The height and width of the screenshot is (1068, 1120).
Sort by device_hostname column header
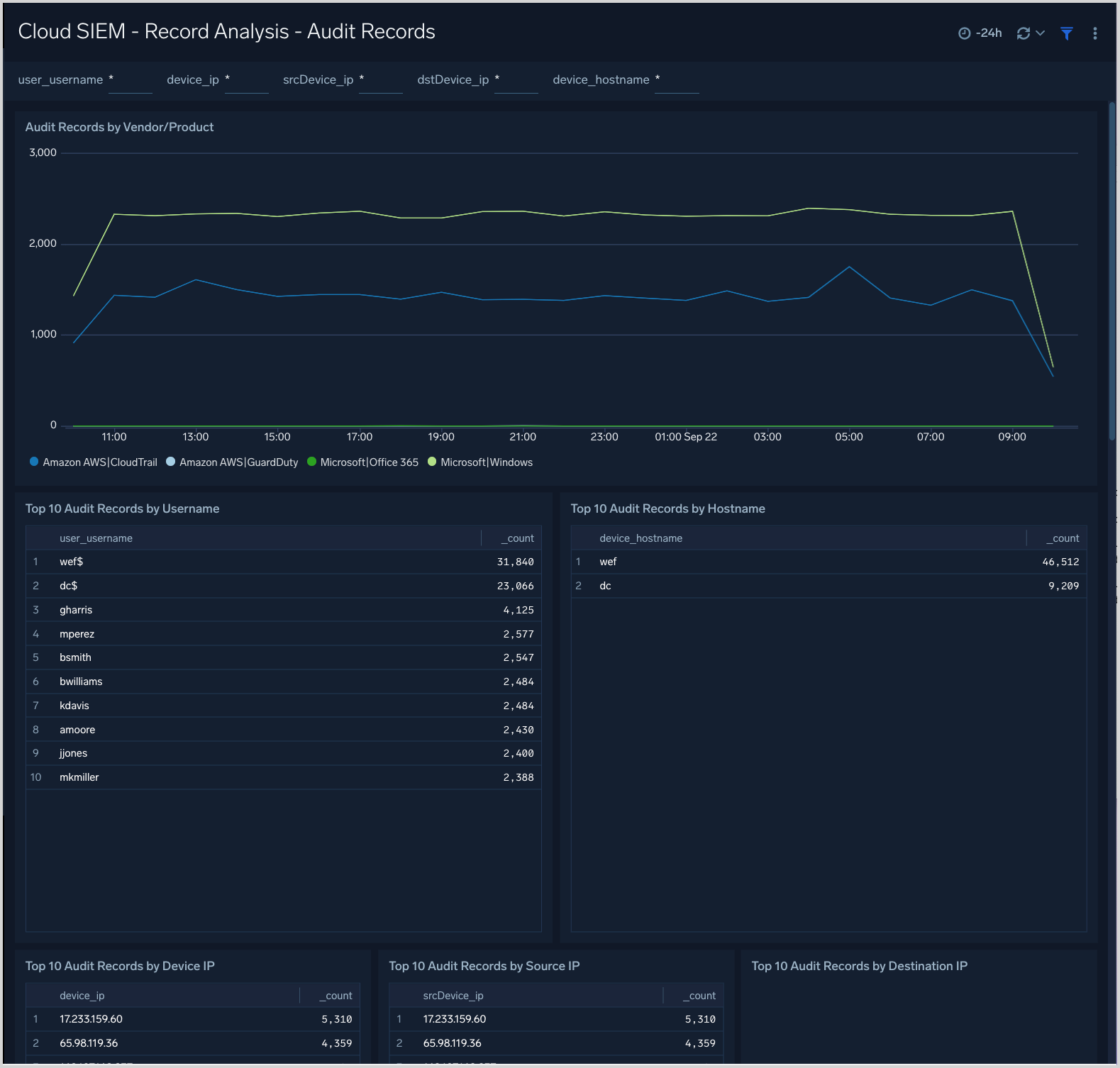(x=641, y=538)
